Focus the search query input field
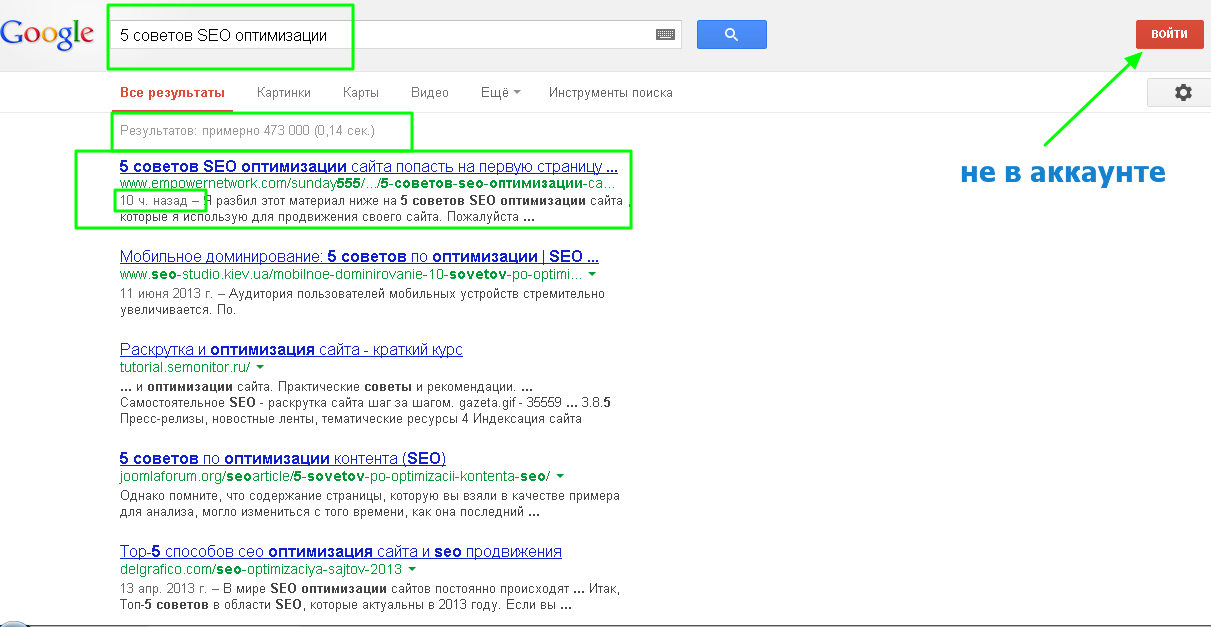1211x627 pixels. click(380, 35)
